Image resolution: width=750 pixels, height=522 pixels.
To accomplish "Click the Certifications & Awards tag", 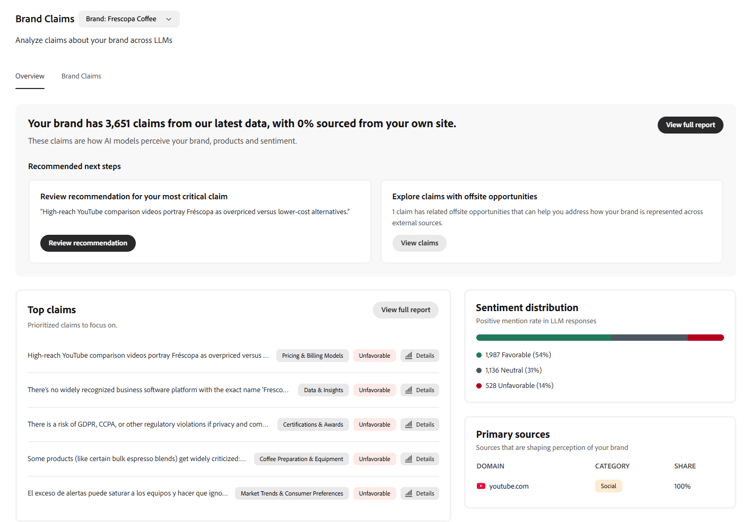I will coord(313,424).
